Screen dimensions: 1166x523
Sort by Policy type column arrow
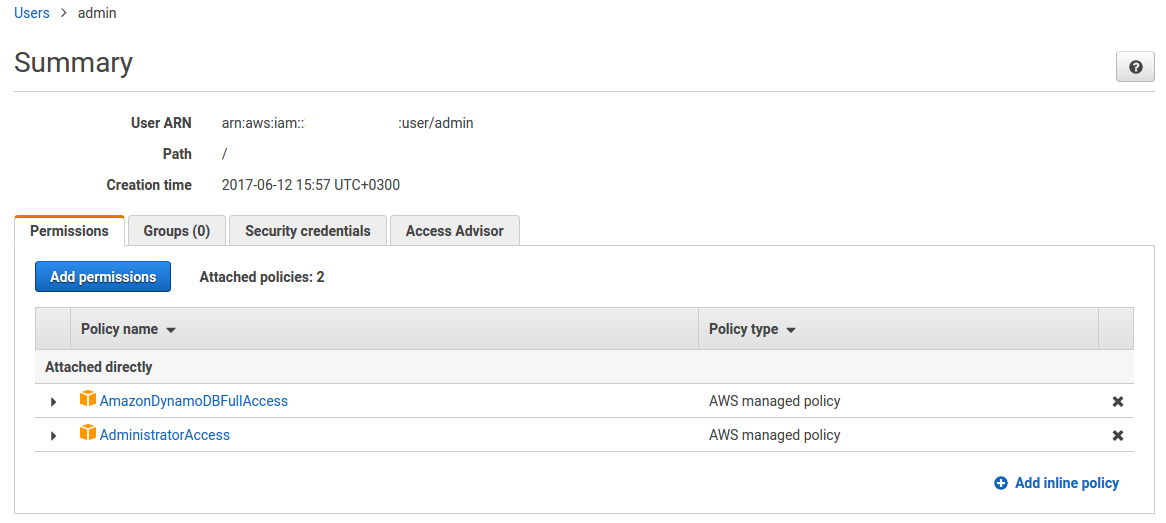790,330
